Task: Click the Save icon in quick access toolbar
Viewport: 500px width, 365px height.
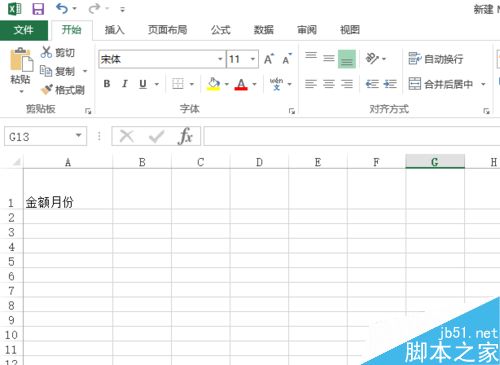Action: [x=38, y=9]
